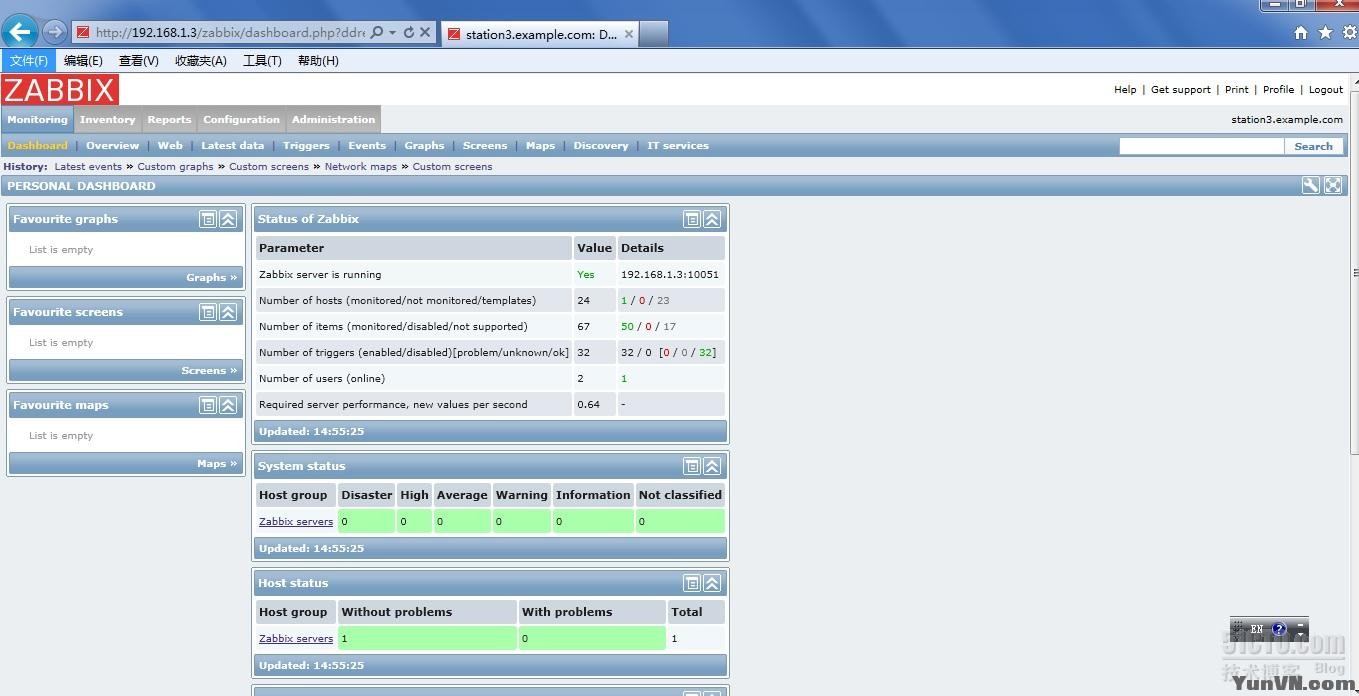Go to Web submenu
This screenshot has height=696, width=1359.
[170, 145]
